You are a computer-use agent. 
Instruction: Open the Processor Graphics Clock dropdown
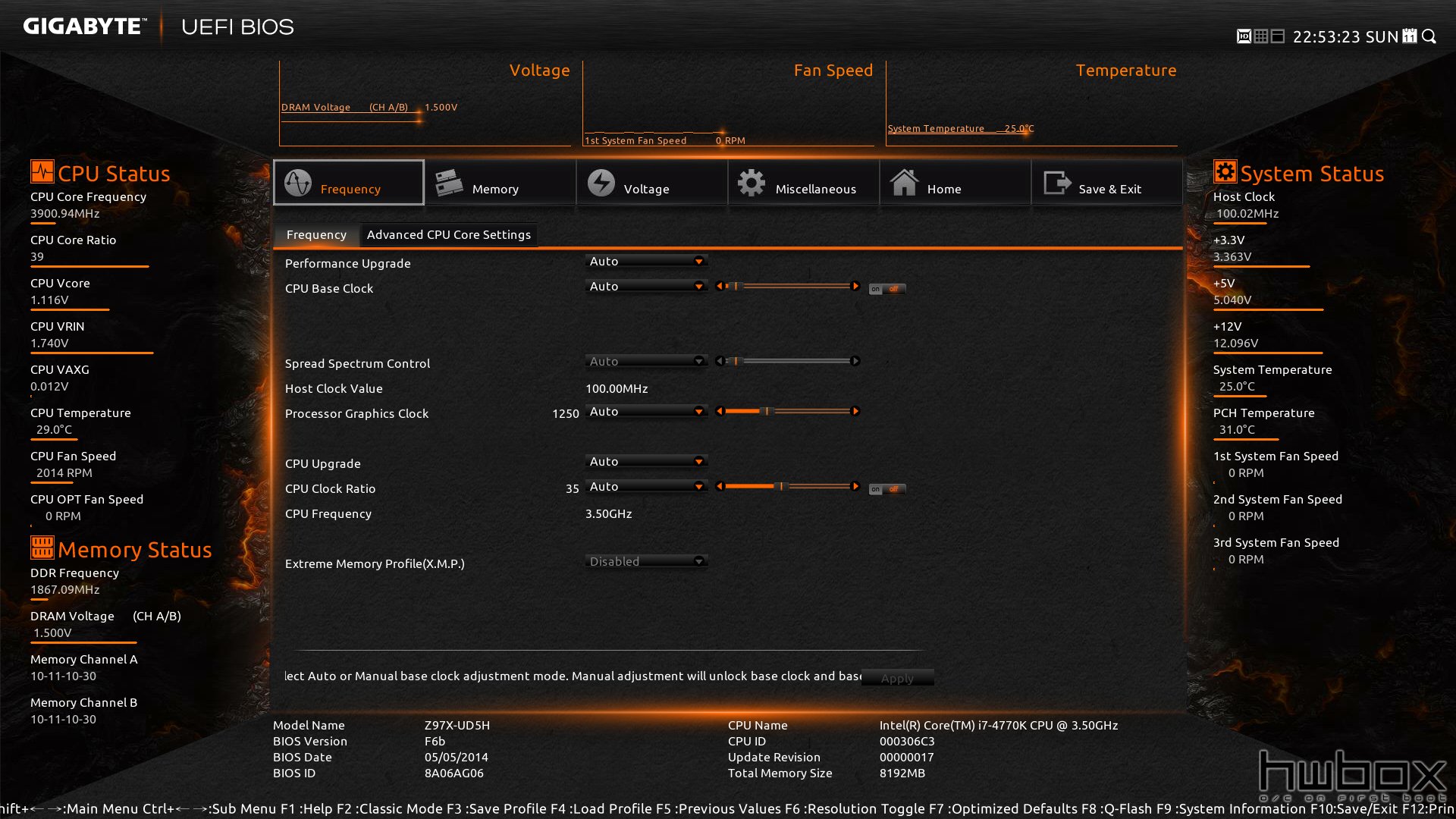point(646,411)
